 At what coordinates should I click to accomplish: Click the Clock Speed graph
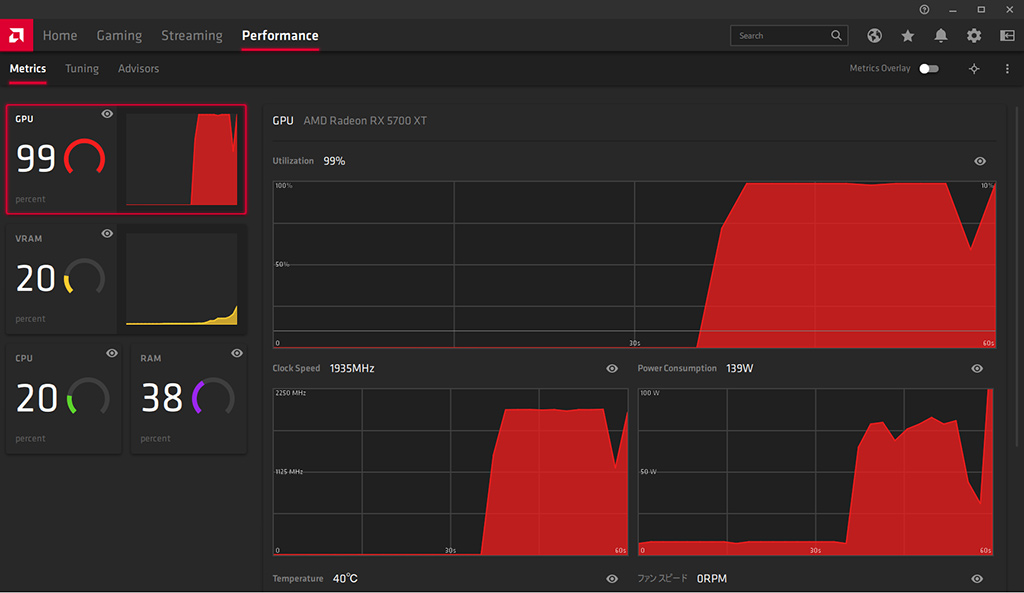point(450,472)
